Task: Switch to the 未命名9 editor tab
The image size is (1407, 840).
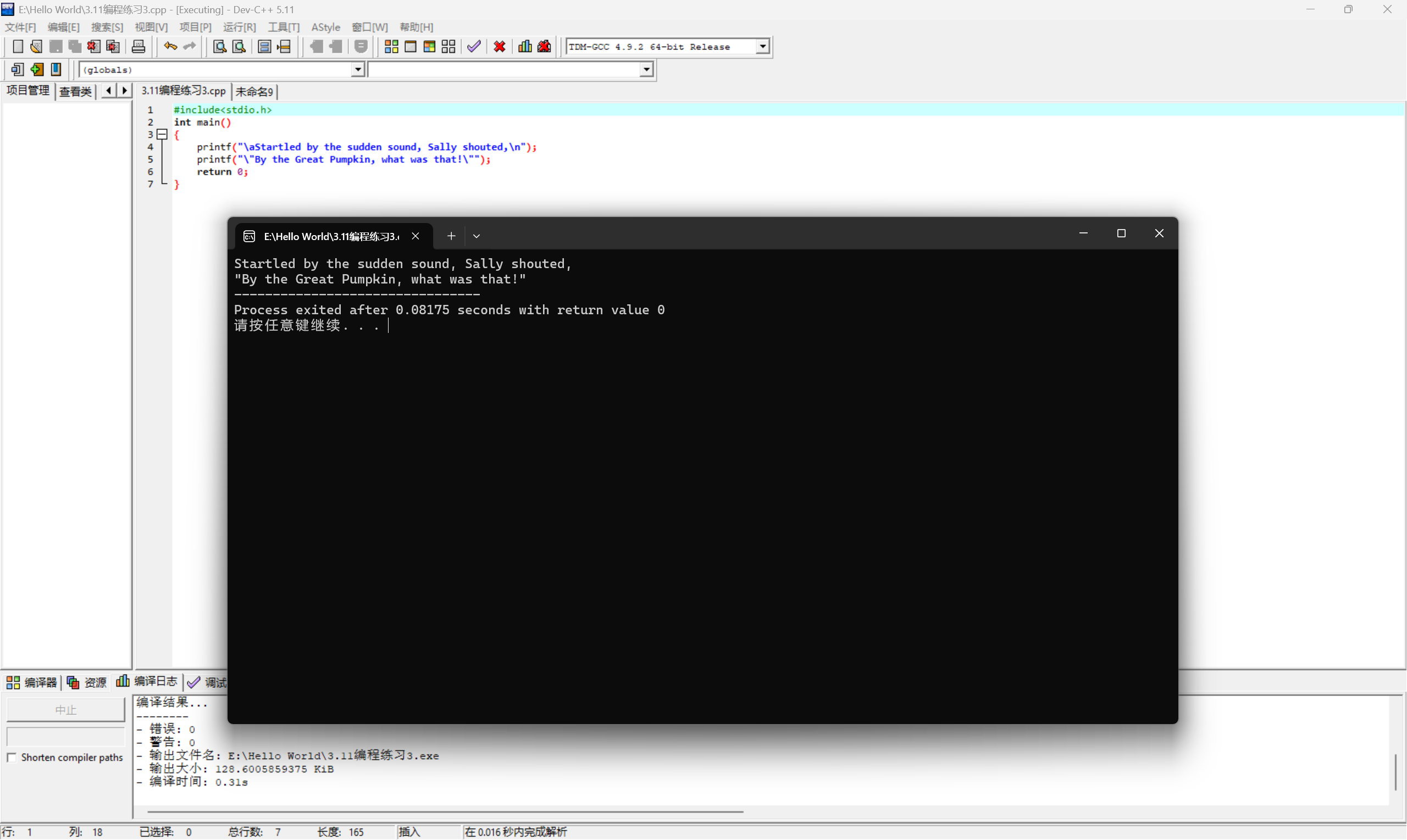Action: pyautogui.click(x=254, y=91)
